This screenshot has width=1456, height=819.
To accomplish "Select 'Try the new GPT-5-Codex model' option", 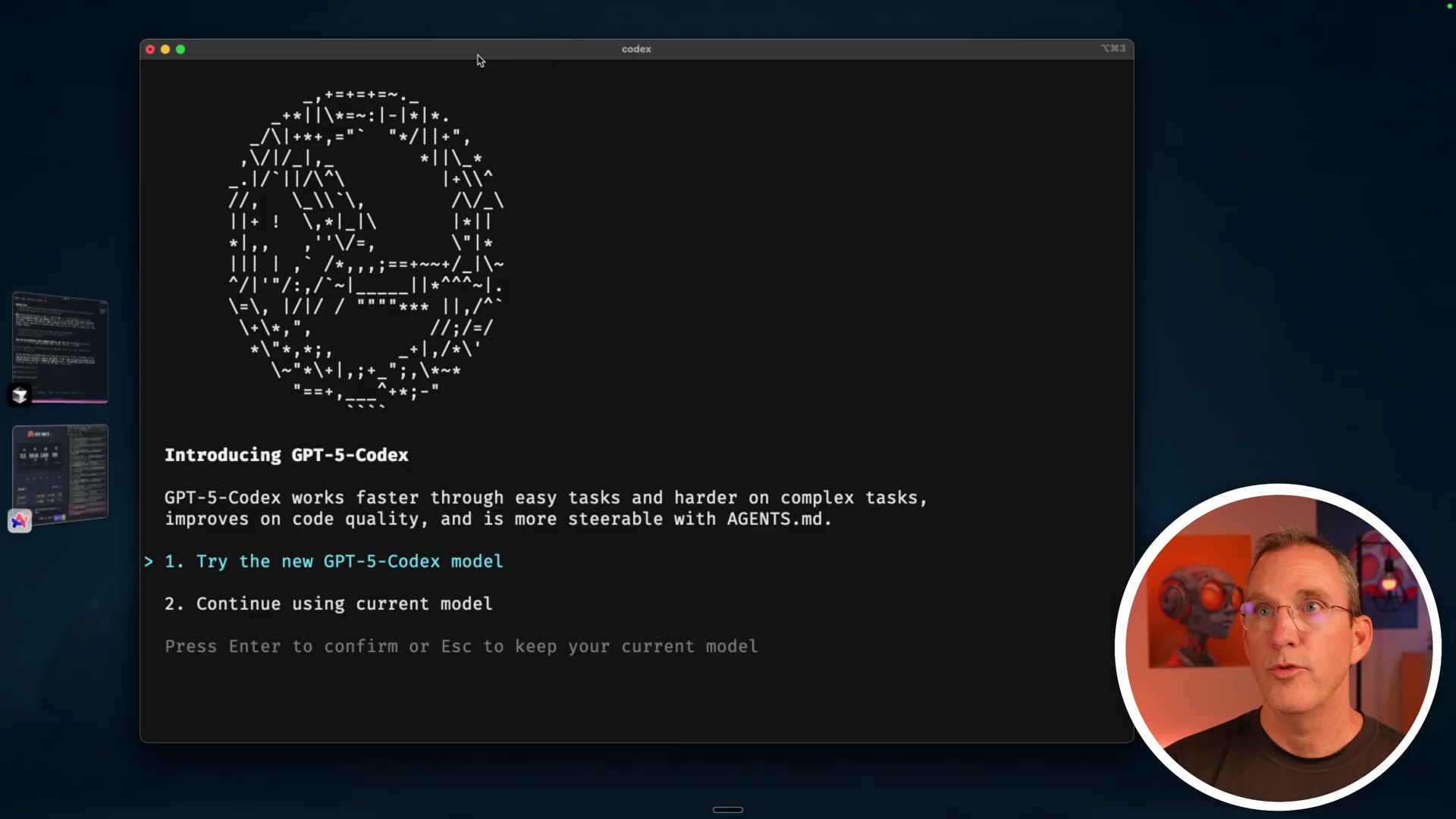I will point(334,562).
